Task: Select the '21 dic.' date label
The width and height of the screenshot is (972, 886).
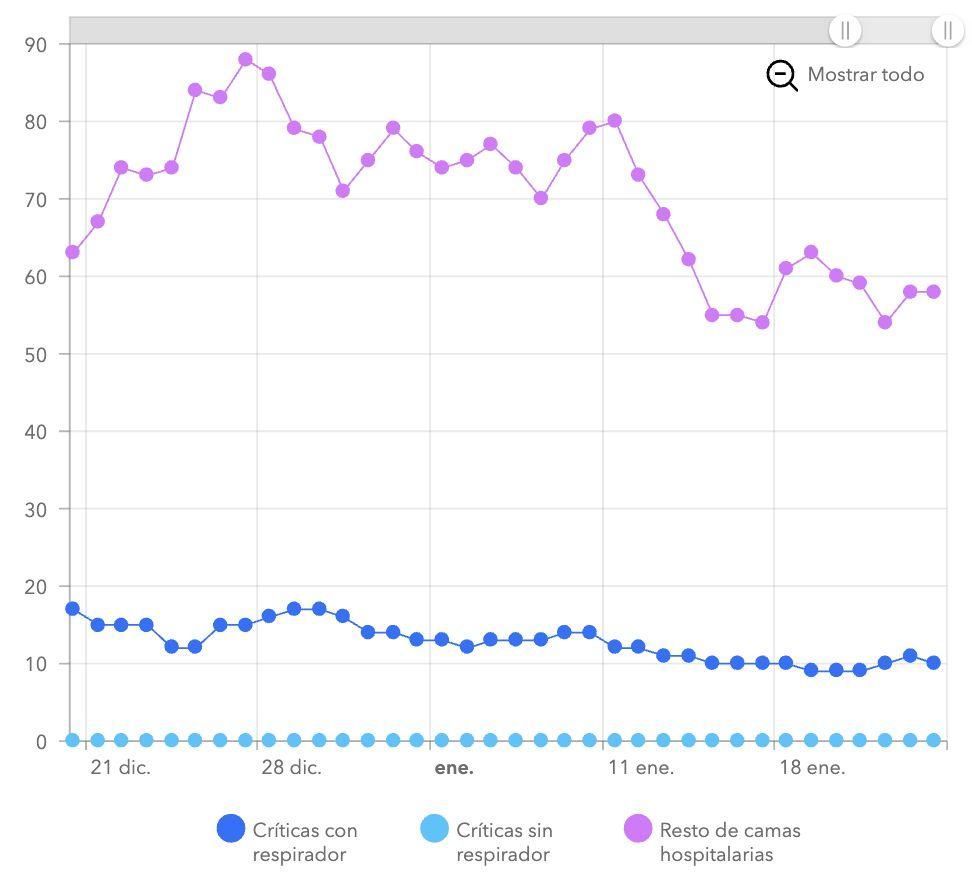Action: pyautogui.click(x=119, y=767)
